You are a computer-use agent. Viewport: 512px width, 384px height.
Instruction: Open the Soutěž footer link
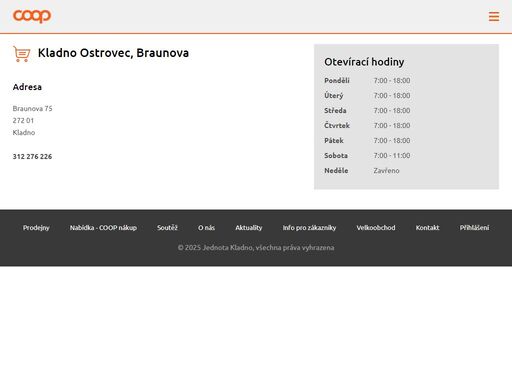pyautogui.click(x=167, y=228)
